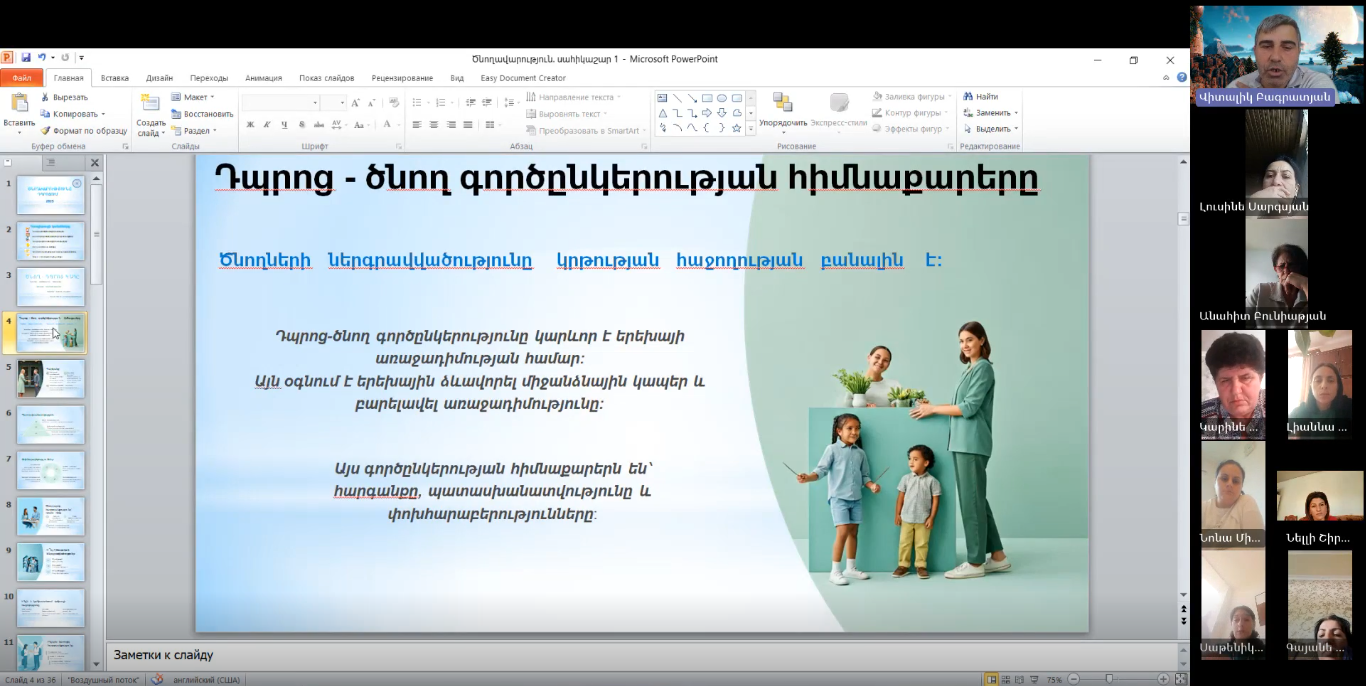Select slide 5 thumbnail
1366x686 pixels.
pos(51,380)
